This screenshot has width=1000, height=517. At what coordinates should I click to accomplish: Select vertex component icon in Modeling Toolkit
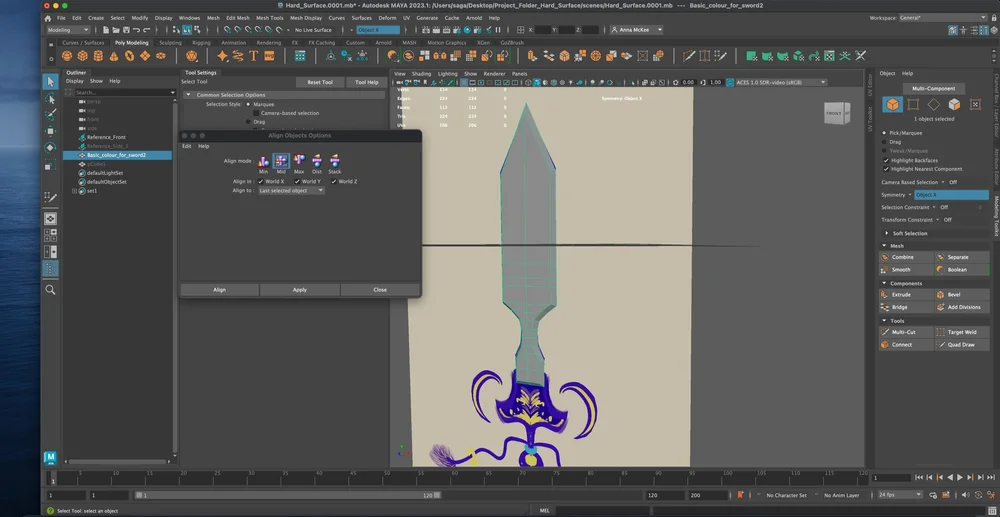(913, 105)
